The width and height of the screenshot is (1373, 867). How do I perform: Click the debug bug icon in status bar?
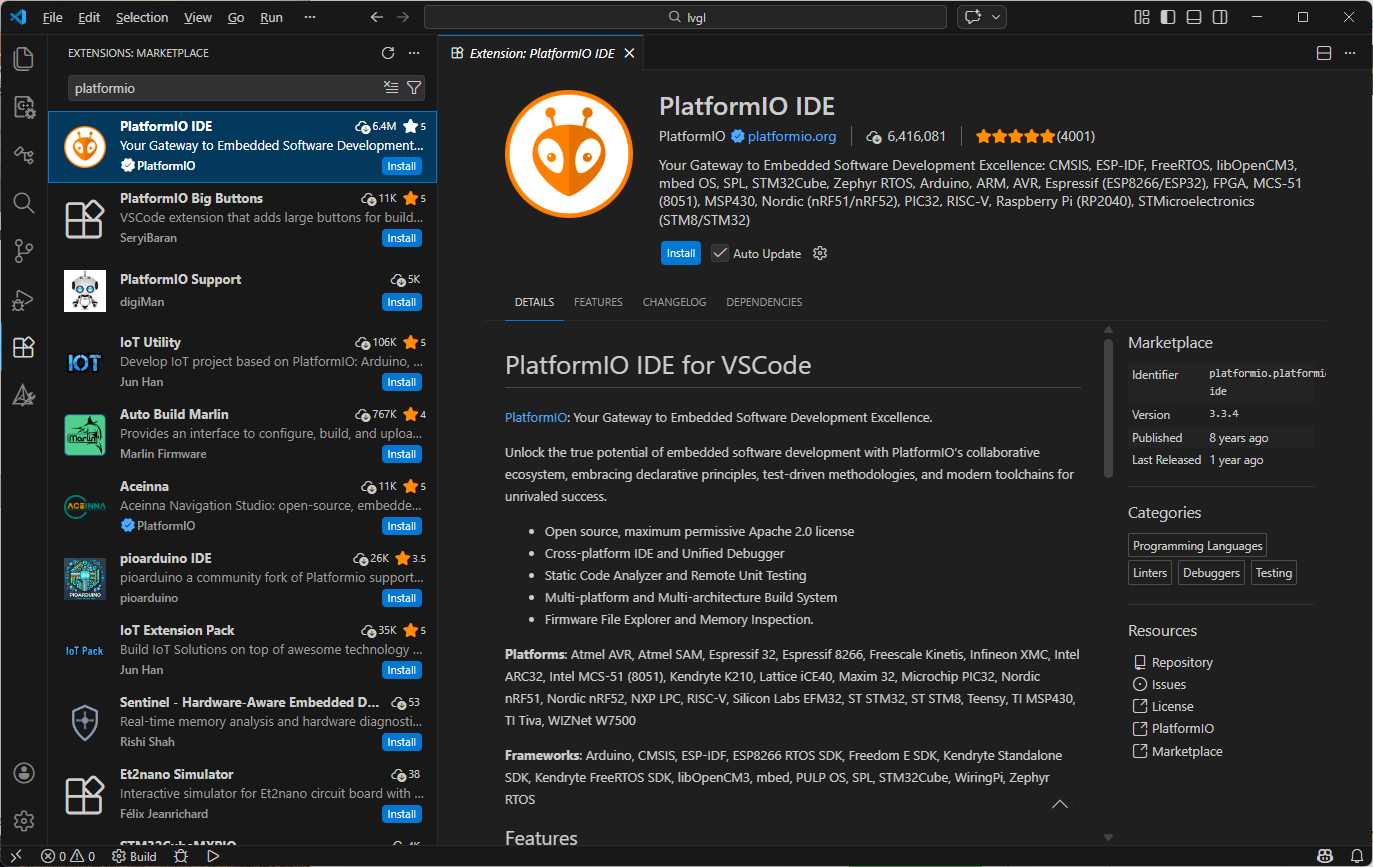[181, 856]
